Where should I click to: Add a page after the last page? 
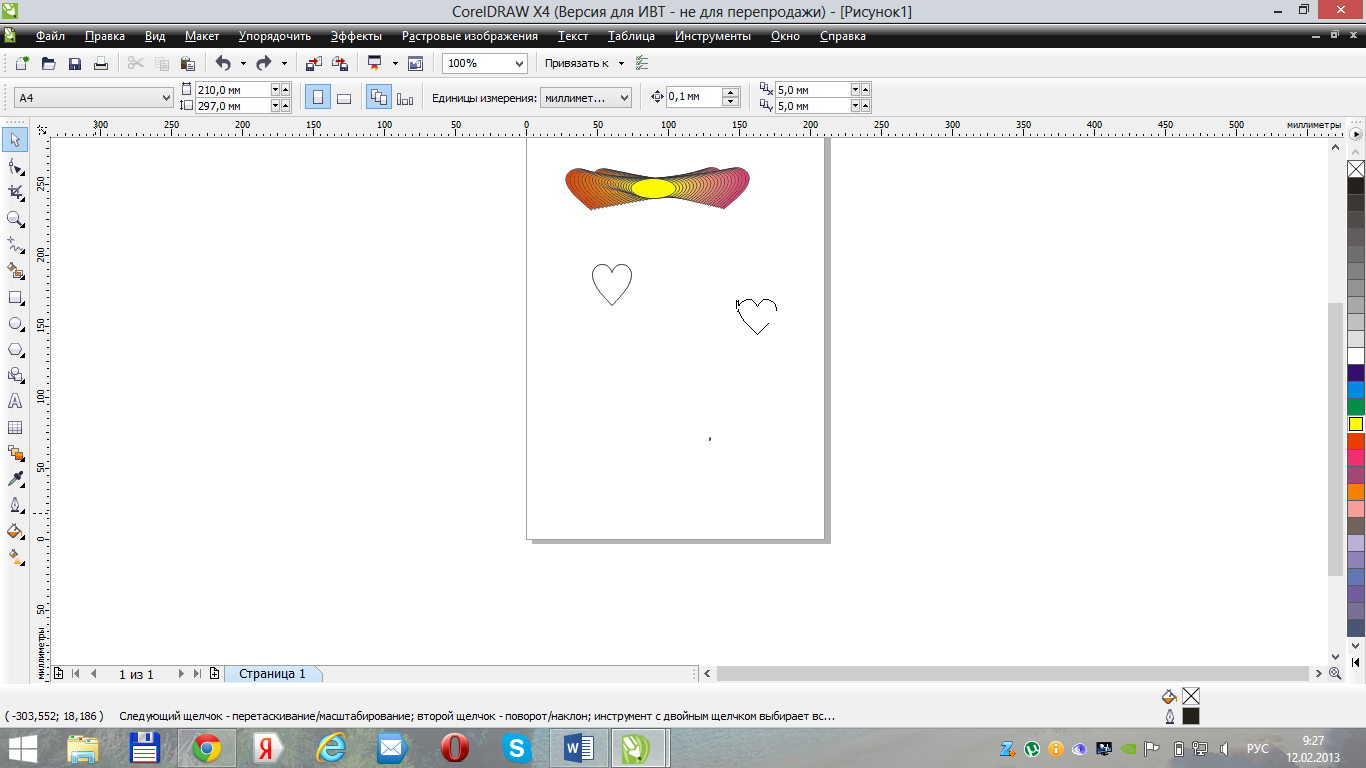pos(215,674)
